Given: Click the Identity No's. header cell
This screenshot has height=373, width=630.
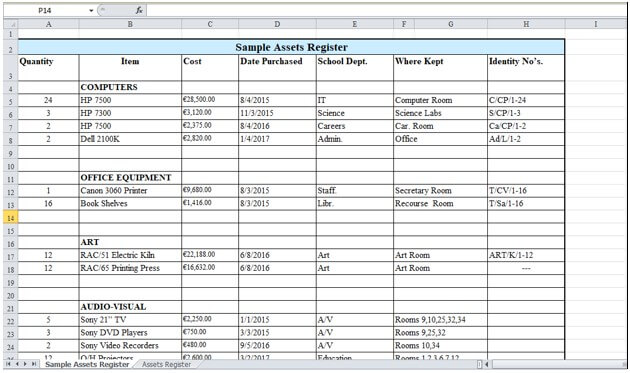Looking at the screenshot, I should point(526,68).
